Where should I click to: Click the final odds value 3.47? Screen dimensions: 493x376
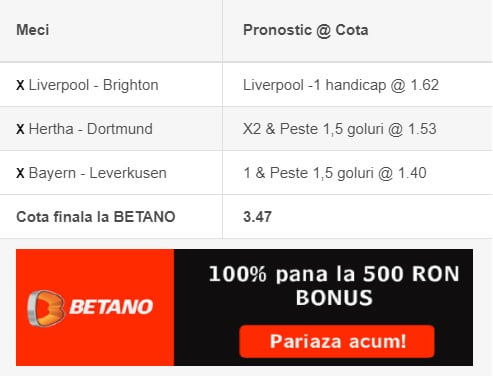257,217
